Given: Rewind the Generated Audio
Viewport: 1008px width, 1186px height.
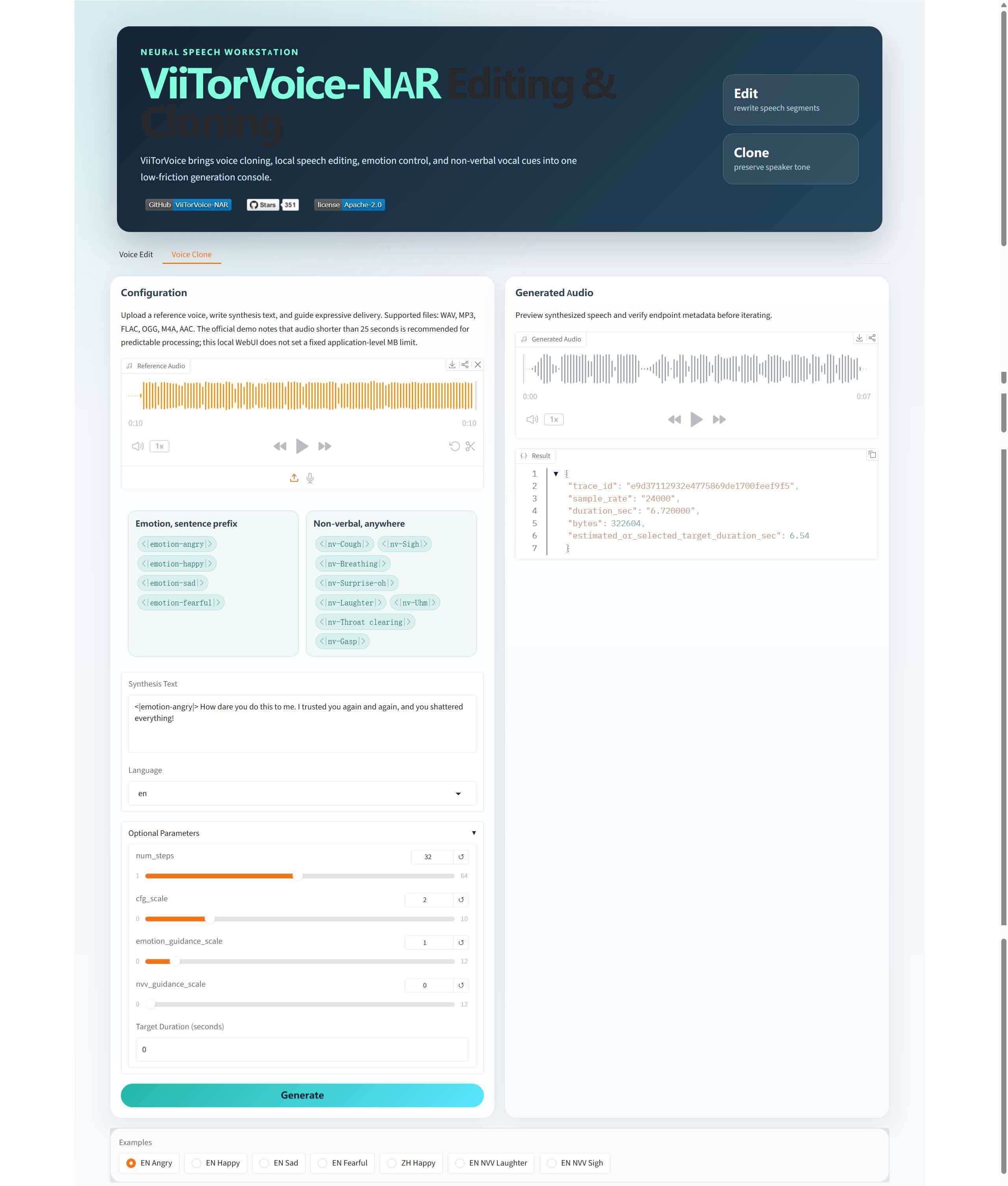Looking at the screenshot, I should (x=674, y=419).
